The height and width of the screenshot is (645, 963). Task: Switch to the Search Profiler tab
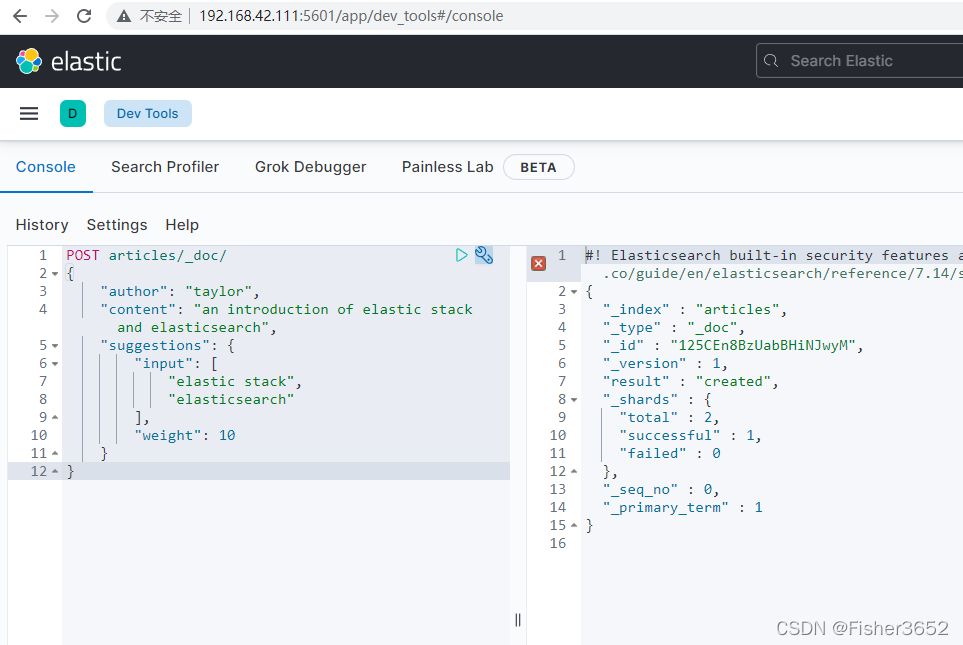165,167
